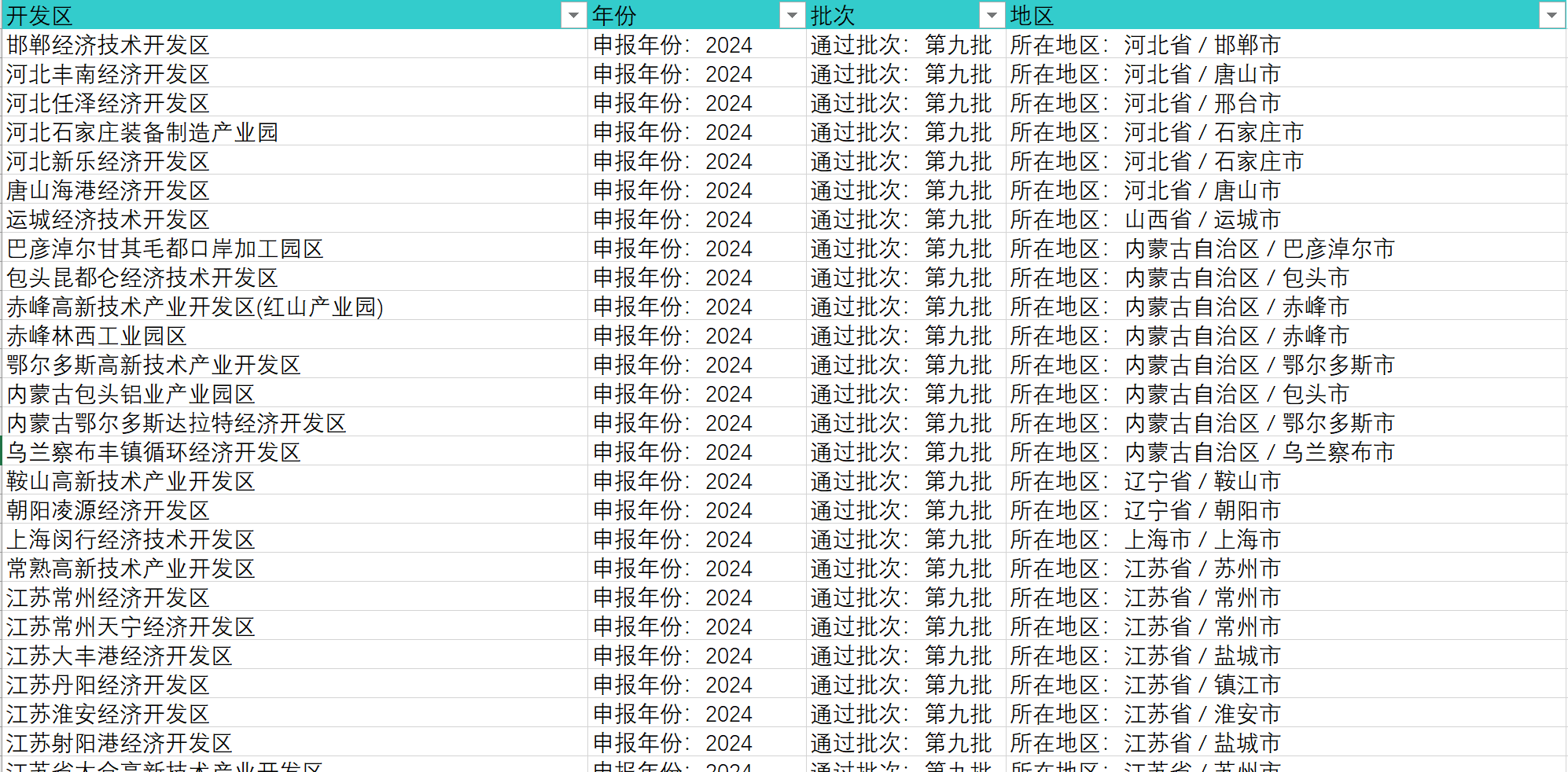The height and width of the screenshot is (772, 1568).
Task: Select year cell in 朝阳凌源经济开发区 row
Action: [x=697, y=510]
